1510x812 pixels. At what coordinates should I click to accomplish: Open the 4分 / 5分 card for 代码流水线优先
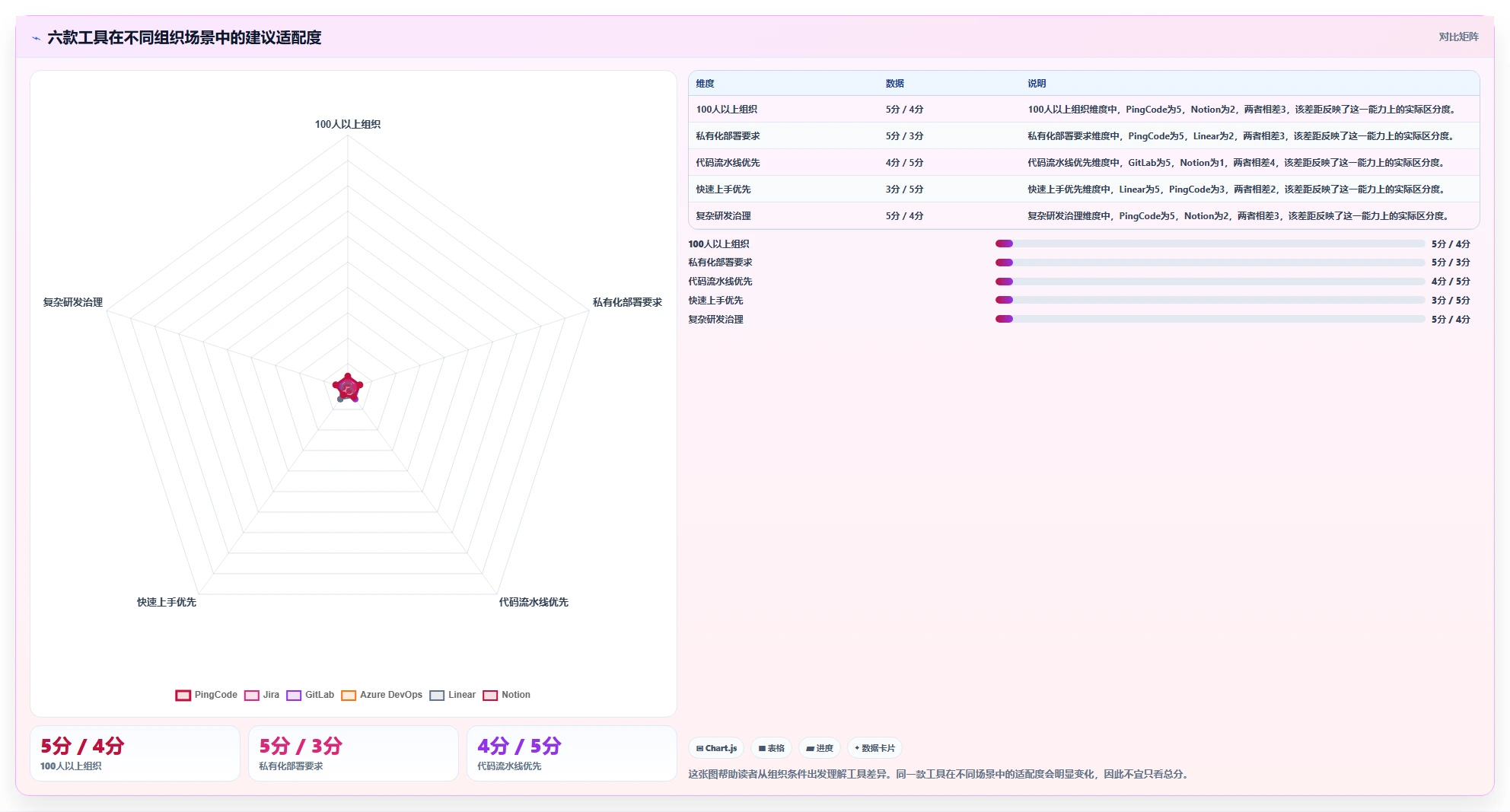point(572,753)
